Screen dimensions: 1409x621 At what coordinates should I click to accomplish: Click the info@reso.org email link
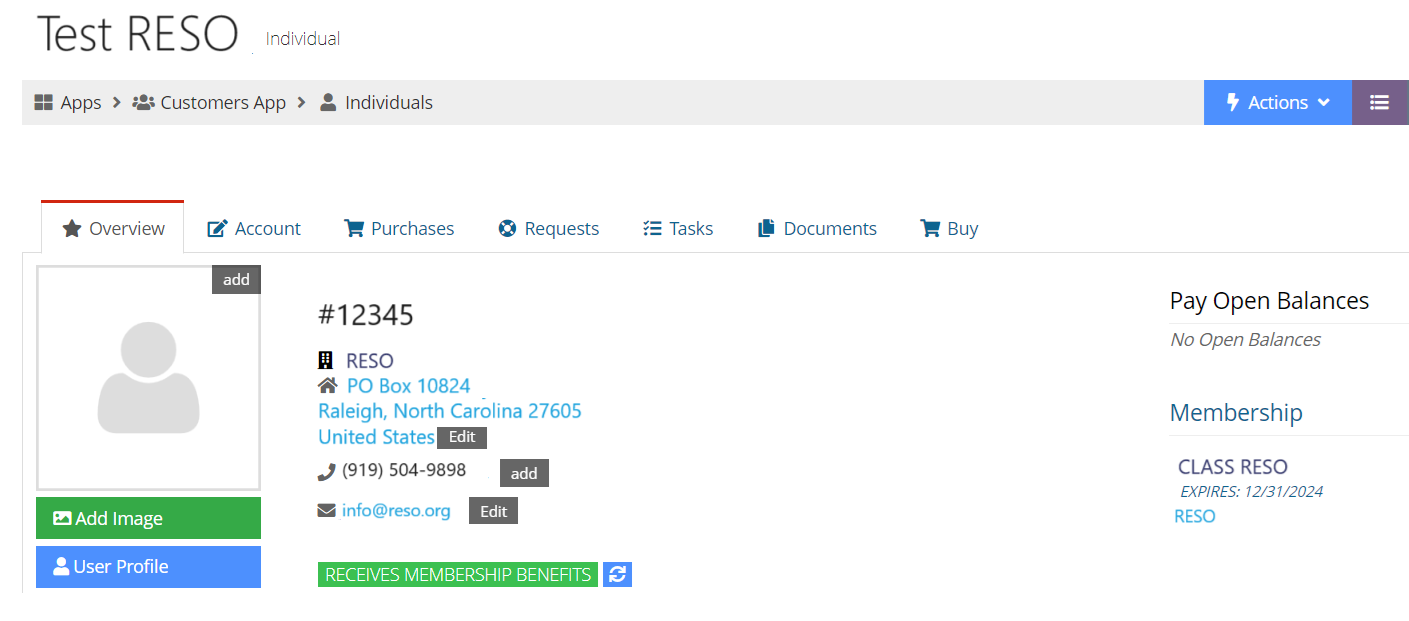(396, 511)
